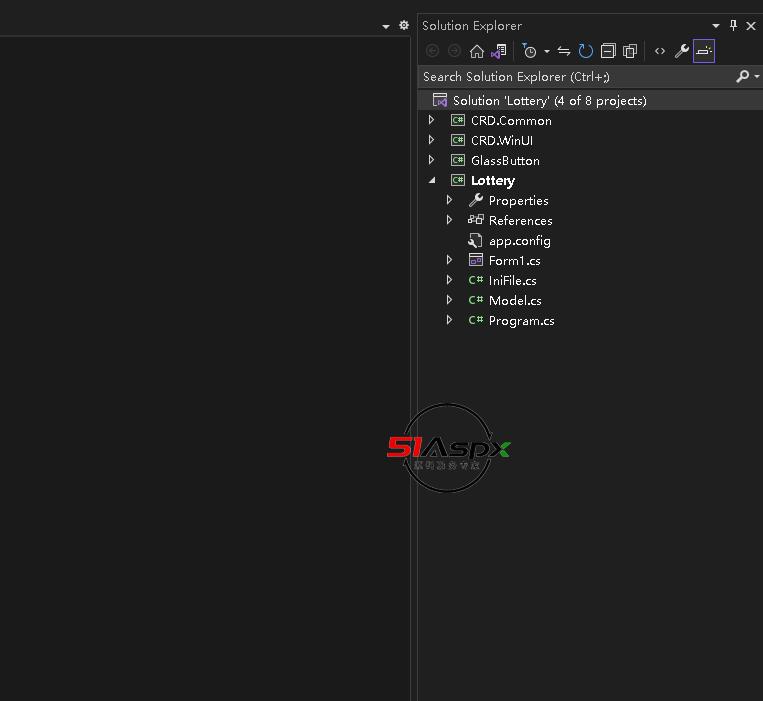763x701 pixels.
Task: Click Sync with Active Document icon
Action: pyautogui.click(x=564, y=51)
